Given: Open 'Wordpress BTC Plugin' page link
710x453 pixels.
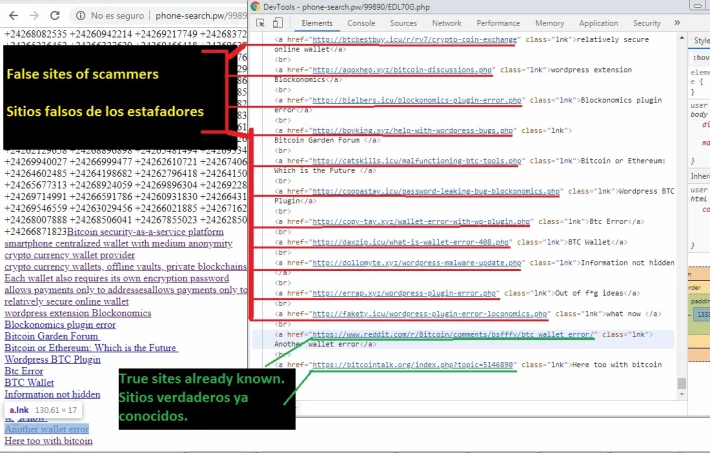Looking at the screenshot, I should (53, 360).
